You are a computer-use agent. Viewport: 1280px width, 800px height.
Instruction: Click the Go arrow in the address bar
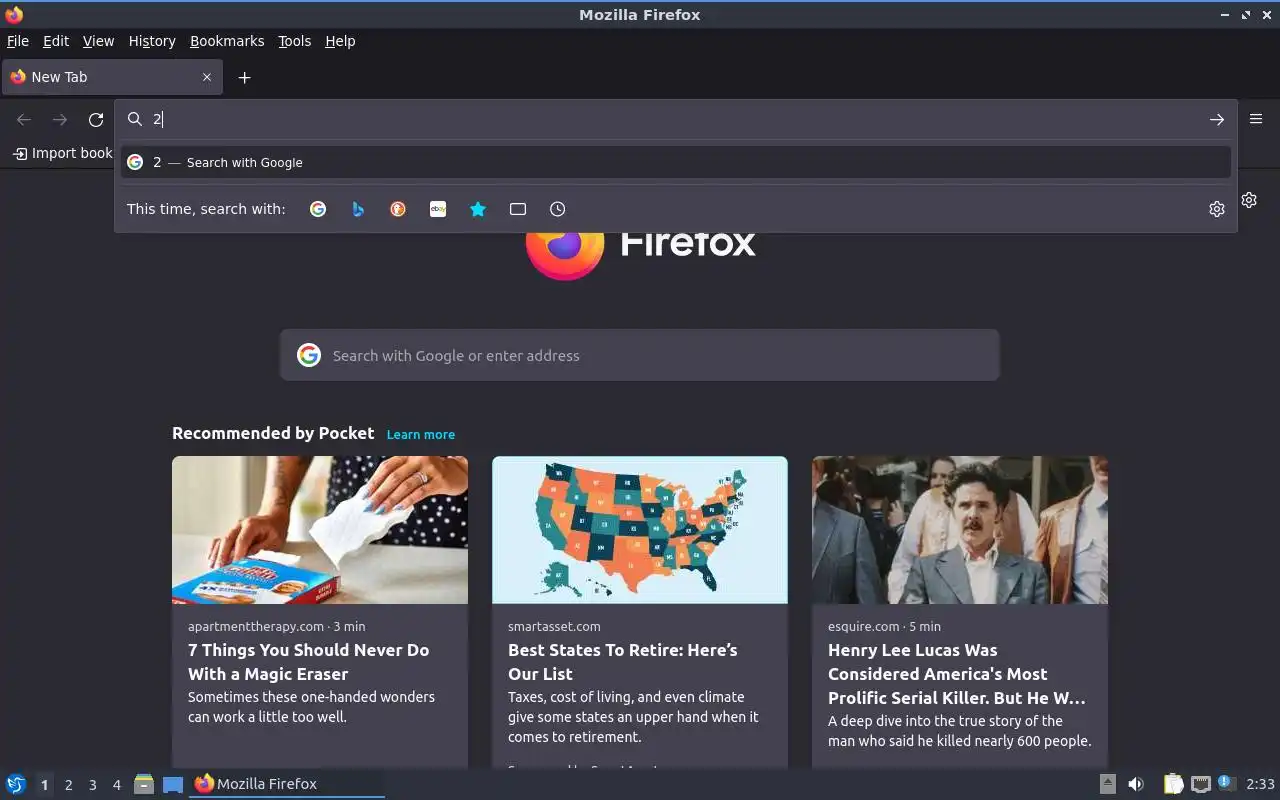click(x=1217, y=120)
